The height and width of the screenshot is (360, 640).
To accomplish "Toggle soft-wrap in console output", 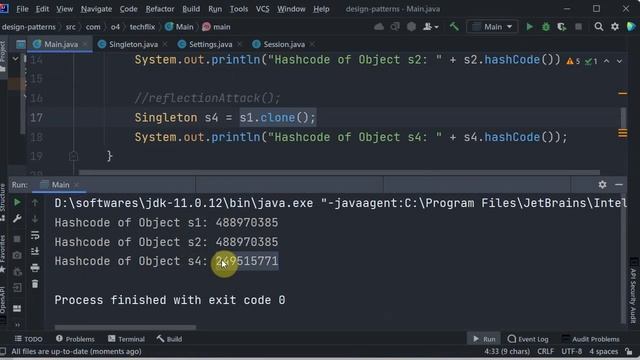I will tap(35, 235).
